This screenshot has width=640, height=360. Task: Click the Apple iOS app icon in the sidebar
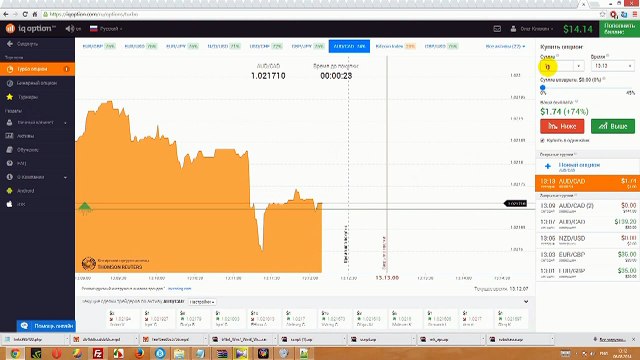coord(10,204)
